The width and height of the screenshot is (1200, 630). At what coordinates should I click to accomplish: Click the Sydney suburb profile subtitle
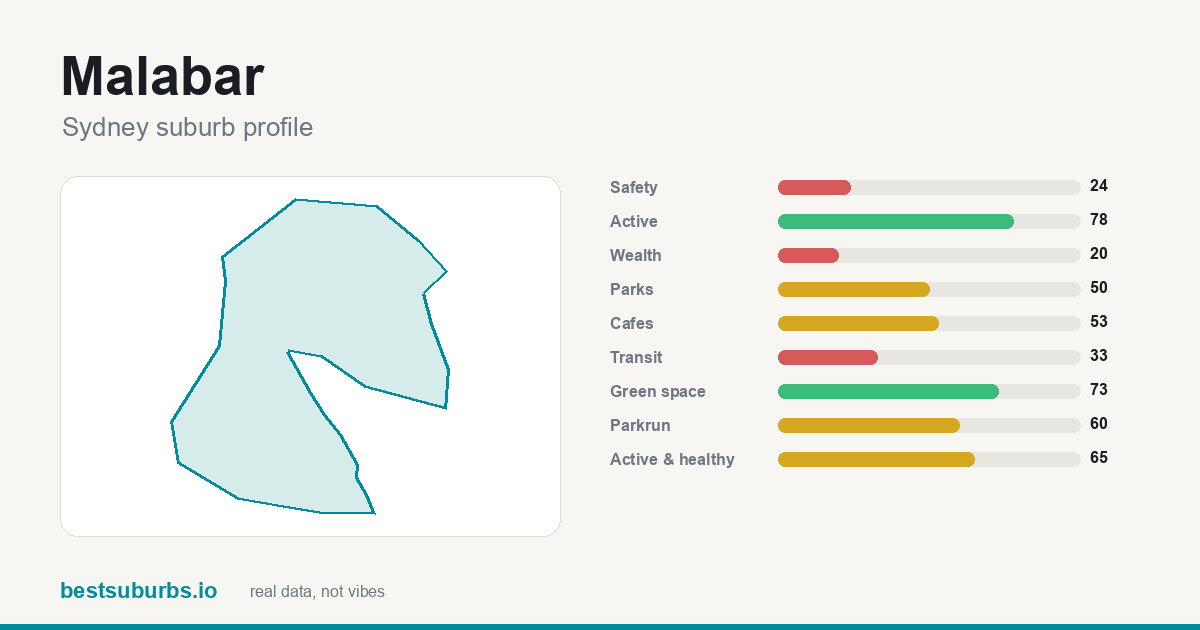click(187, 128)
